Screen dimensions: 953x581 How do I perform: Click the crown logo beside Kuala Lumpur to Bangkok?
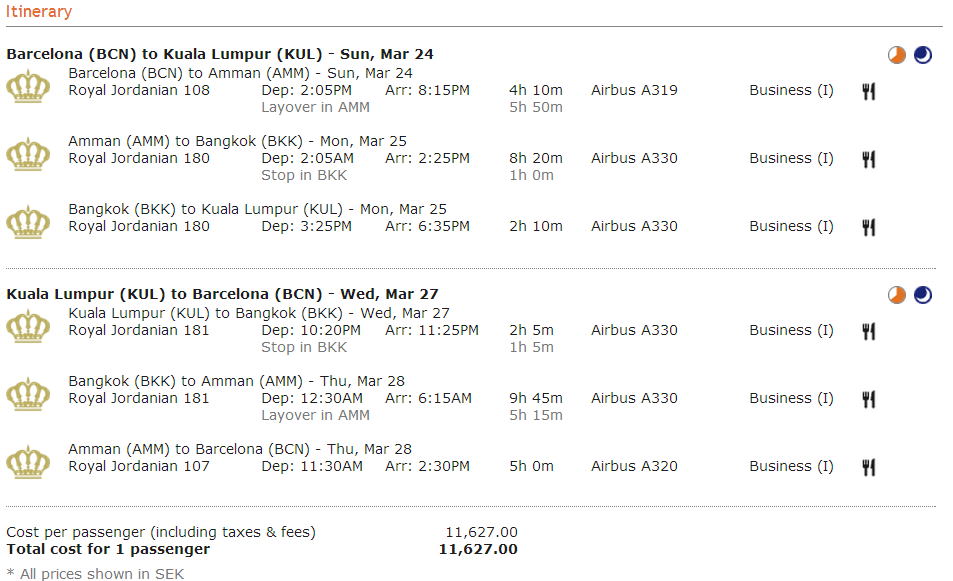coord(28,329)
